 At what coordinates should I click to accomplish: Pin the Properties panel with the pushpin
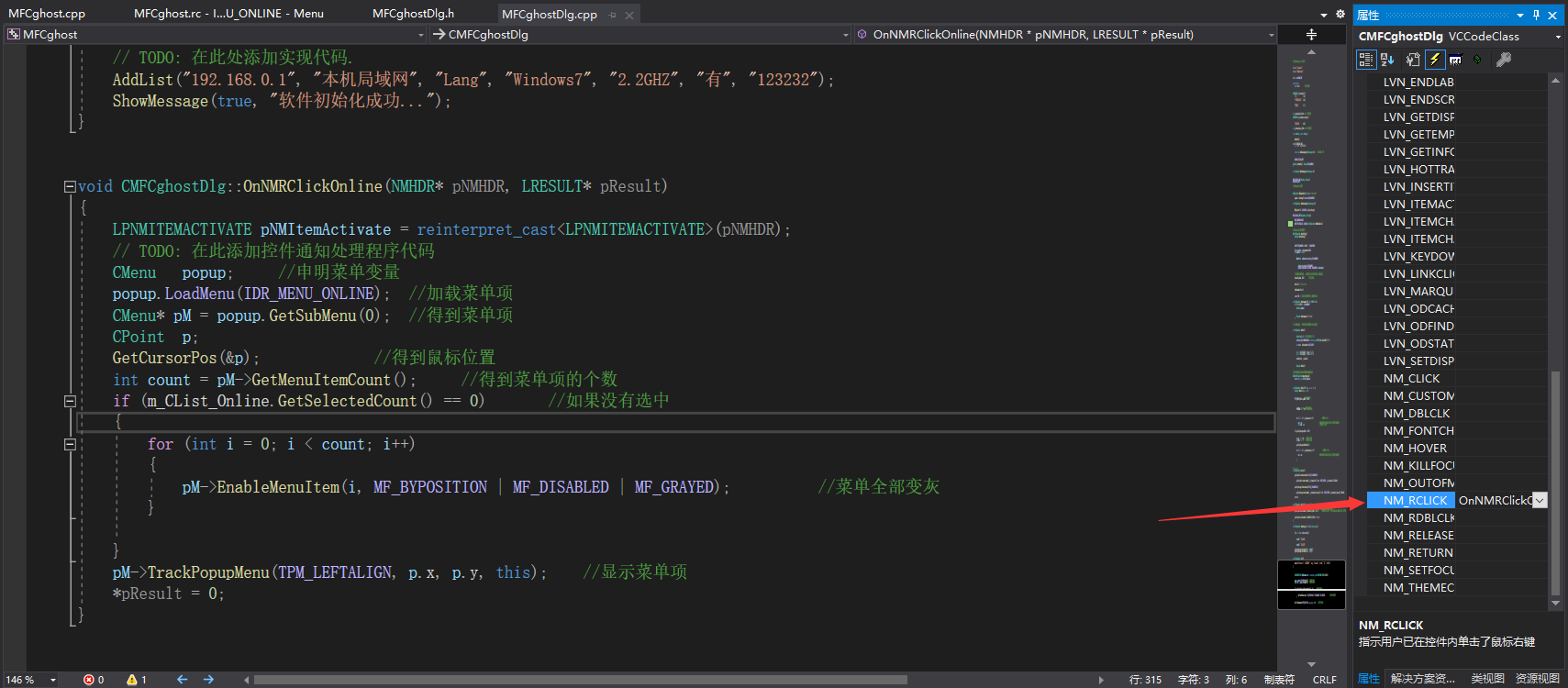1536,15
